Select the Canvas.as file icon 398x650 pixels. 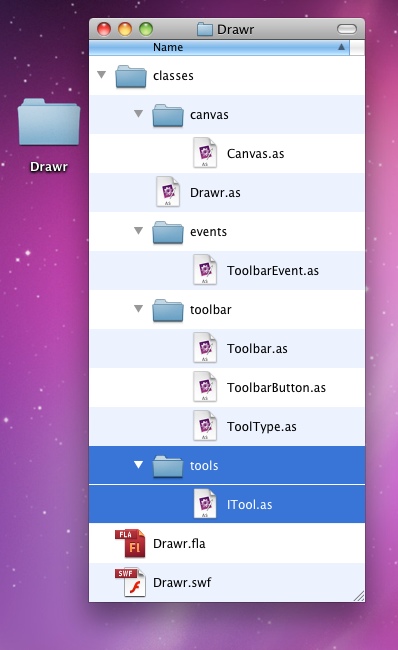pos(205,153)
